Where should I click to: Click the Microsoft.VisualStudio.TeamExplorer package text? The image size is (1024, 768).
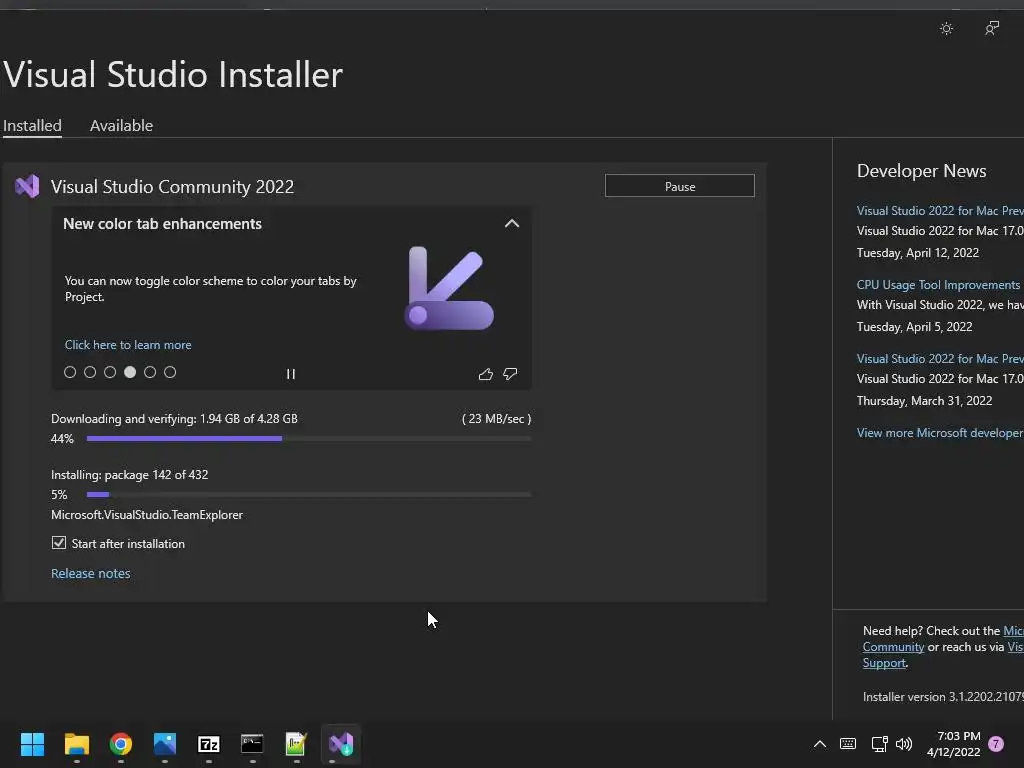tap(147, 515)
